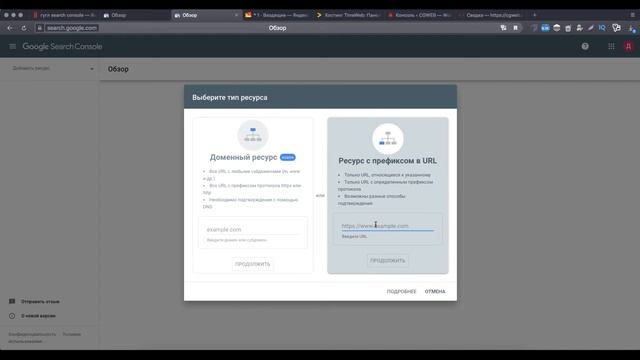Open the Google apps grid

(x=611, y=47)
